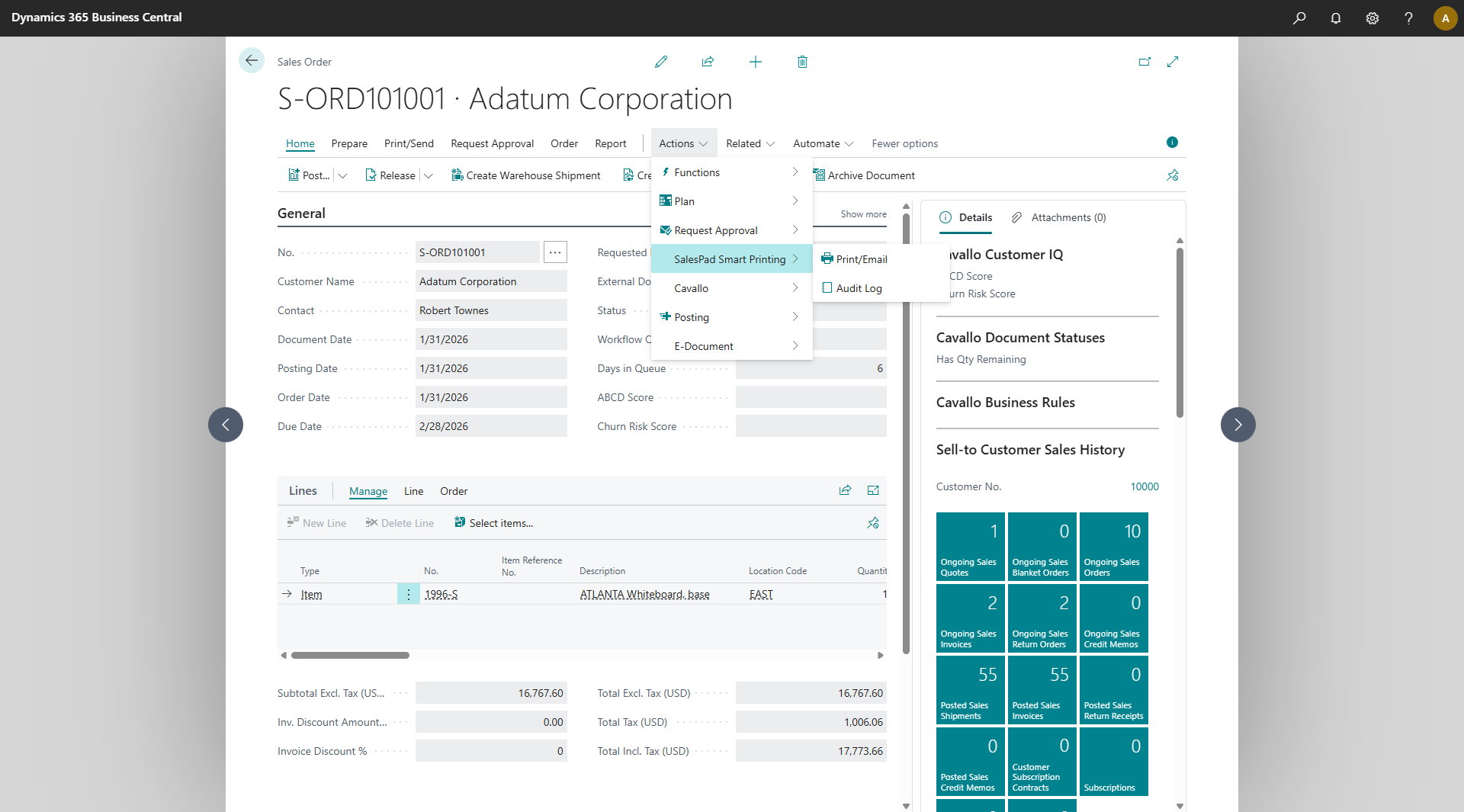This screenshot has height=812, width=1464.
Task: Toggle the FactBox info pane icon
Action: click(x=1172, y=143)
